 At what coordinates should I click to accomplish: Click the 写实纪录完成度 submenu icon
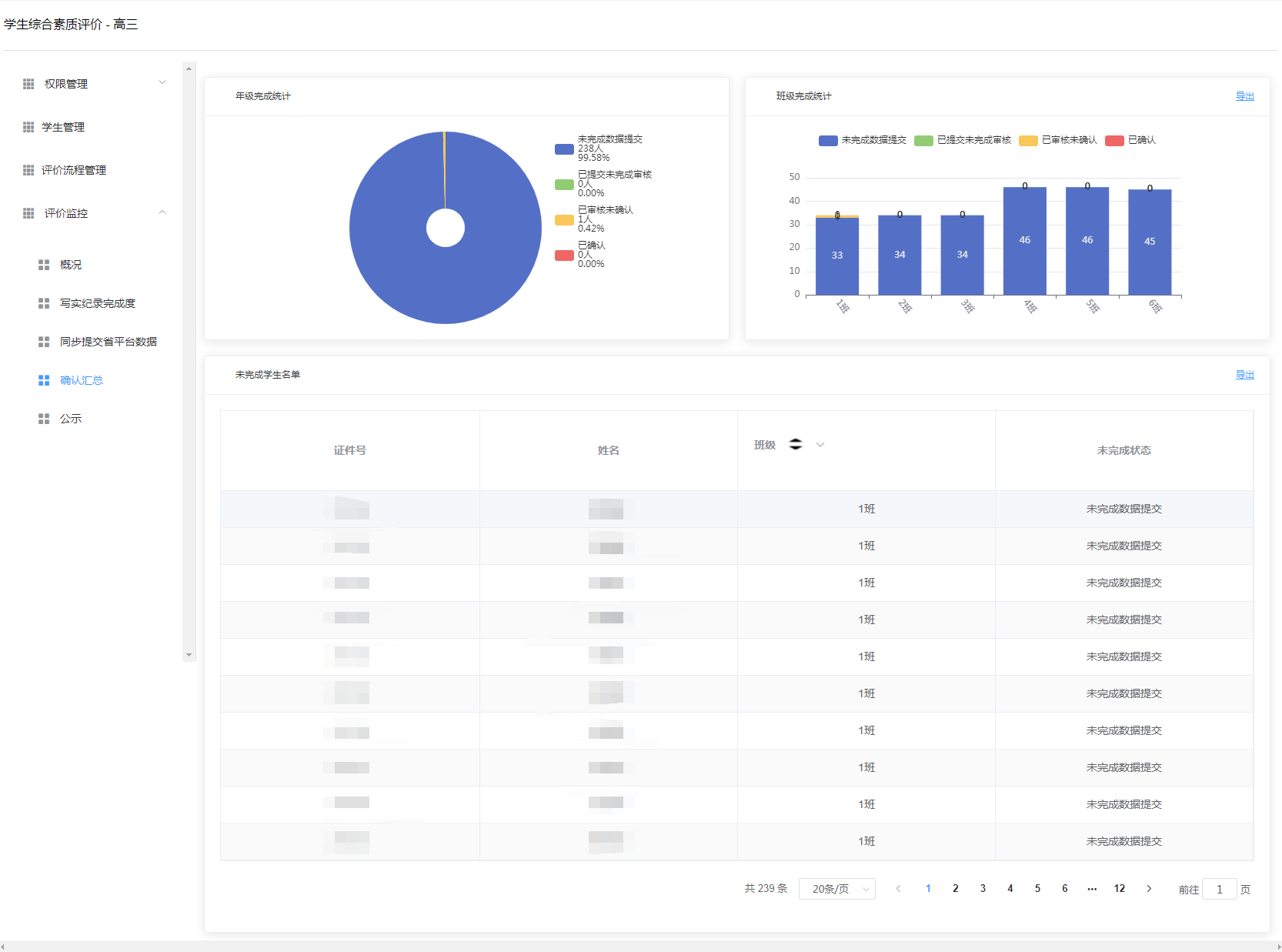click(44, 303)
